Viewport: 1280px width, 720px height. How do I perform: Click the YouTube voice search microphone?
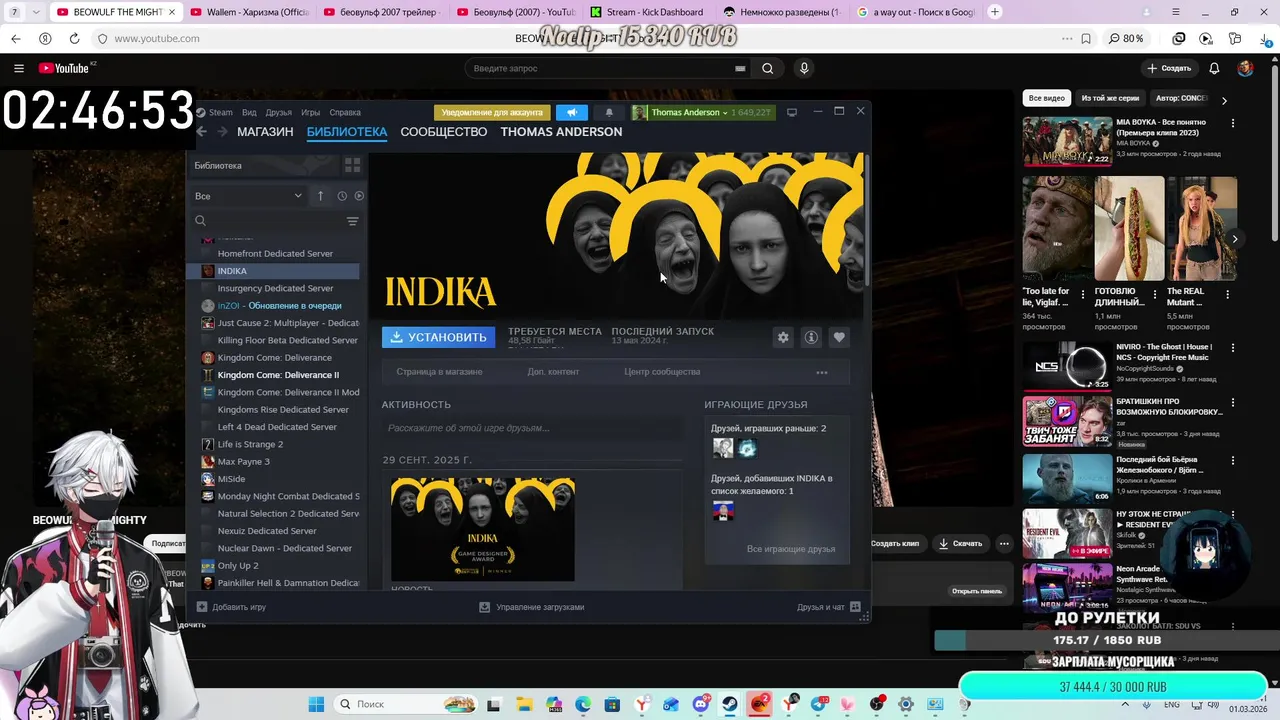pos(804,68)
